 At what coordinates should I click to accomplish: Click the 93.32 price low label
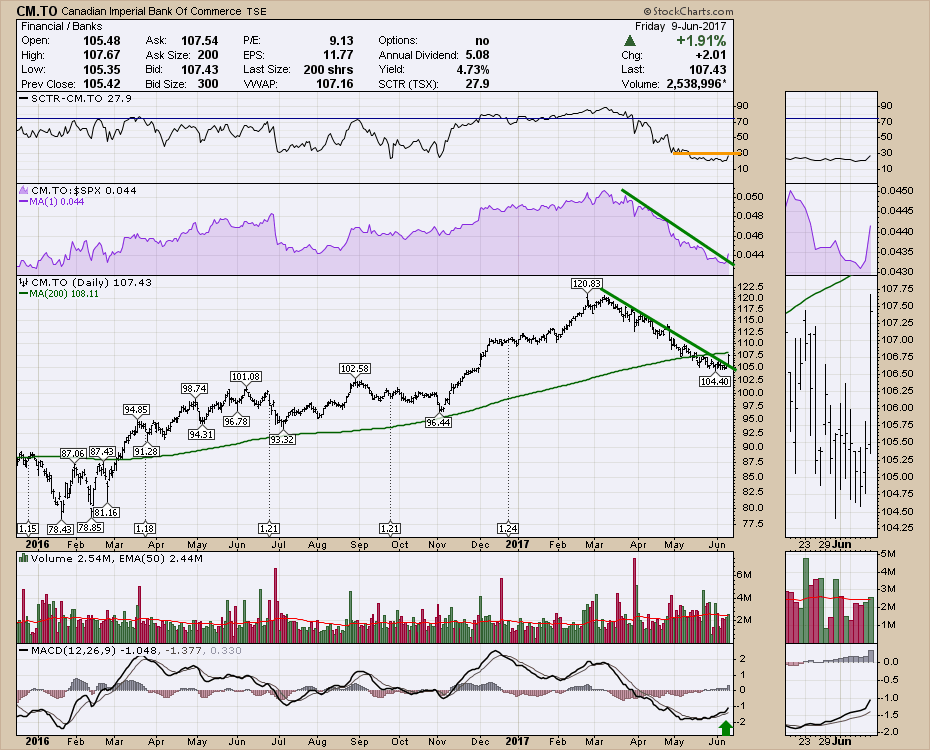tap(282, 439)
